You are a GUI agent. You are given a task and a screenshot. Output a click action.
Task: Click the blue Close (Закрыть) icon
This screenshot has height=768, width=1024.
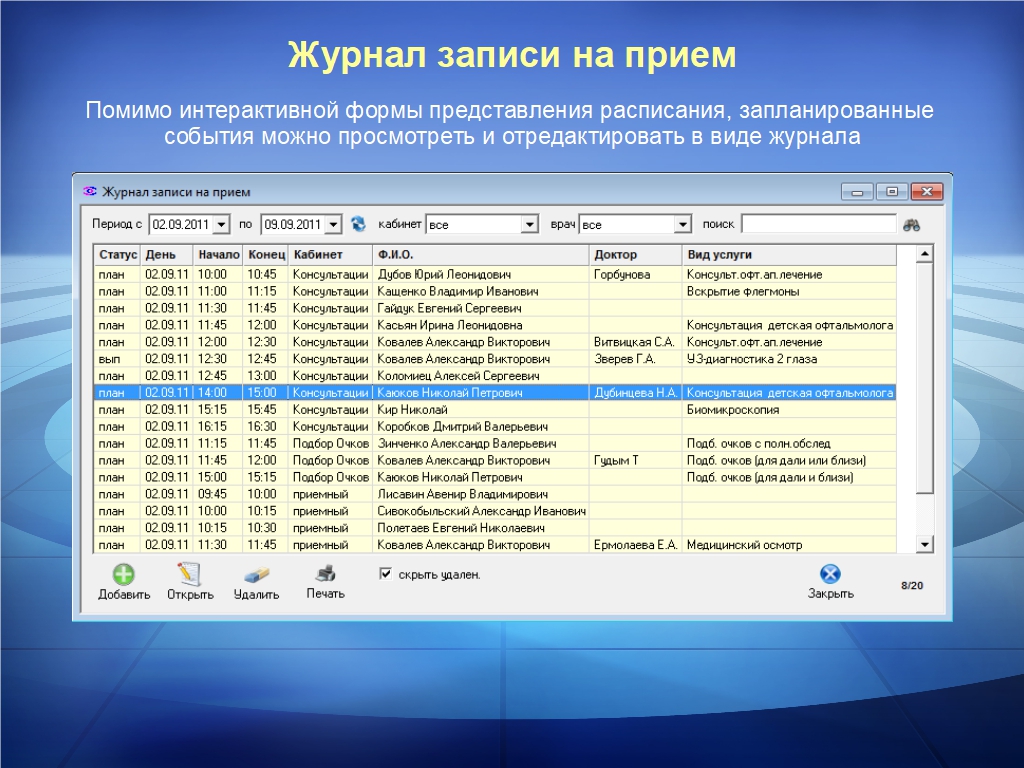click(830, 575)
